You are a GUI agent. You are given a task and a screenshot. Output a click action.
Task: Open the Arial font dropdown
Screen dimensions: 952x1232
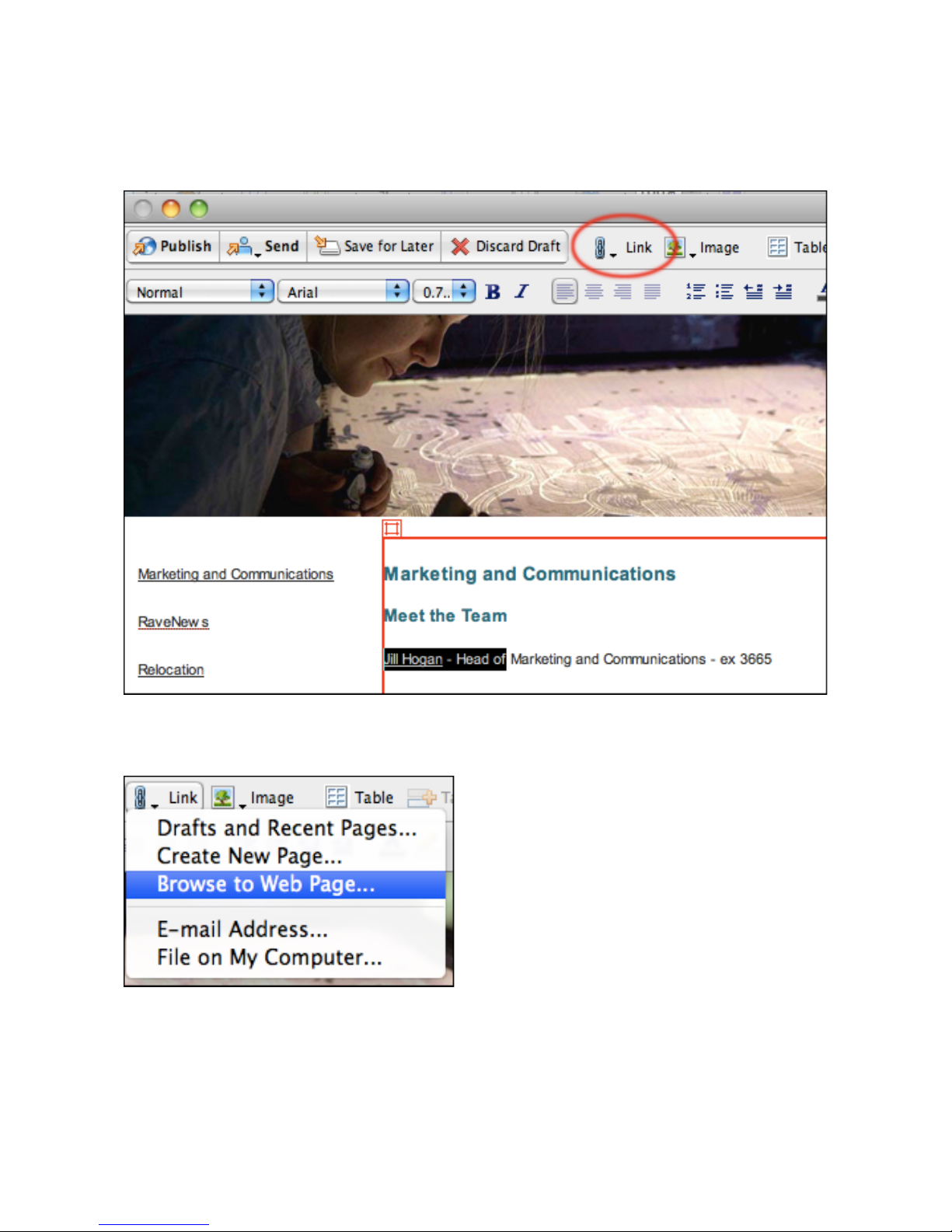[343, 291]
